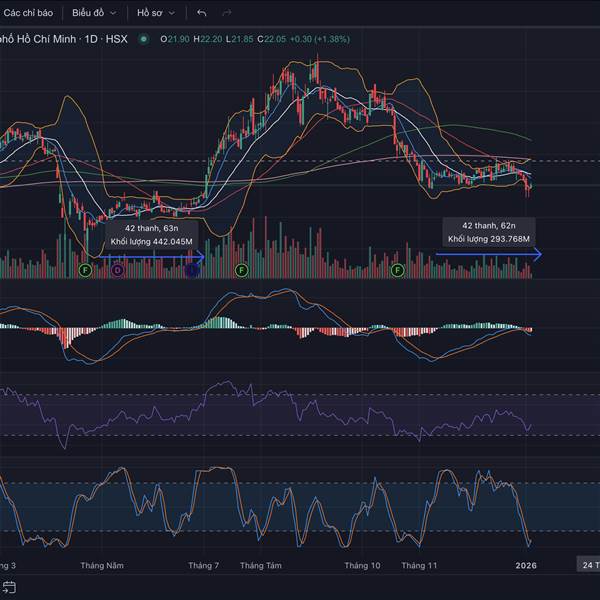
Task: Open the green F marker near Tháng Tám
Action: (x=241, y=271)
